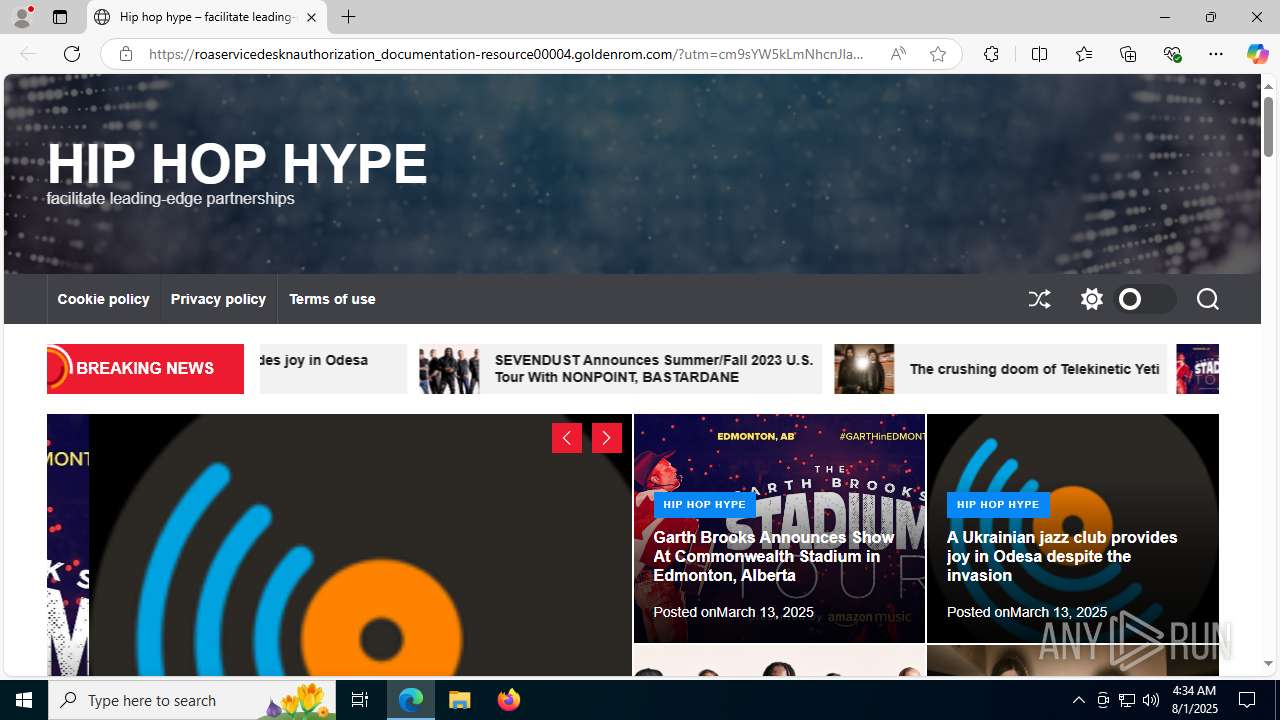Click jazz club post date March 13, 2025
This screenshot has height=720, width=1280.
1058,612
